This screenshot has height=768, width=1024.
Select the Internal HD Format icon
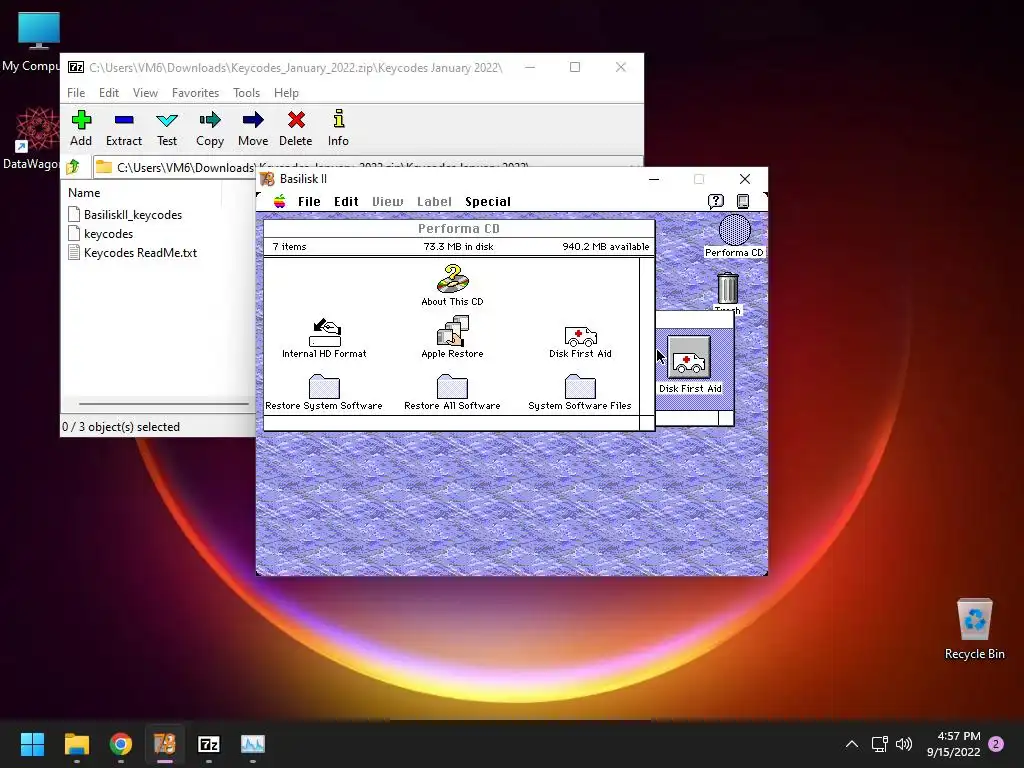[x=325, y=338]
